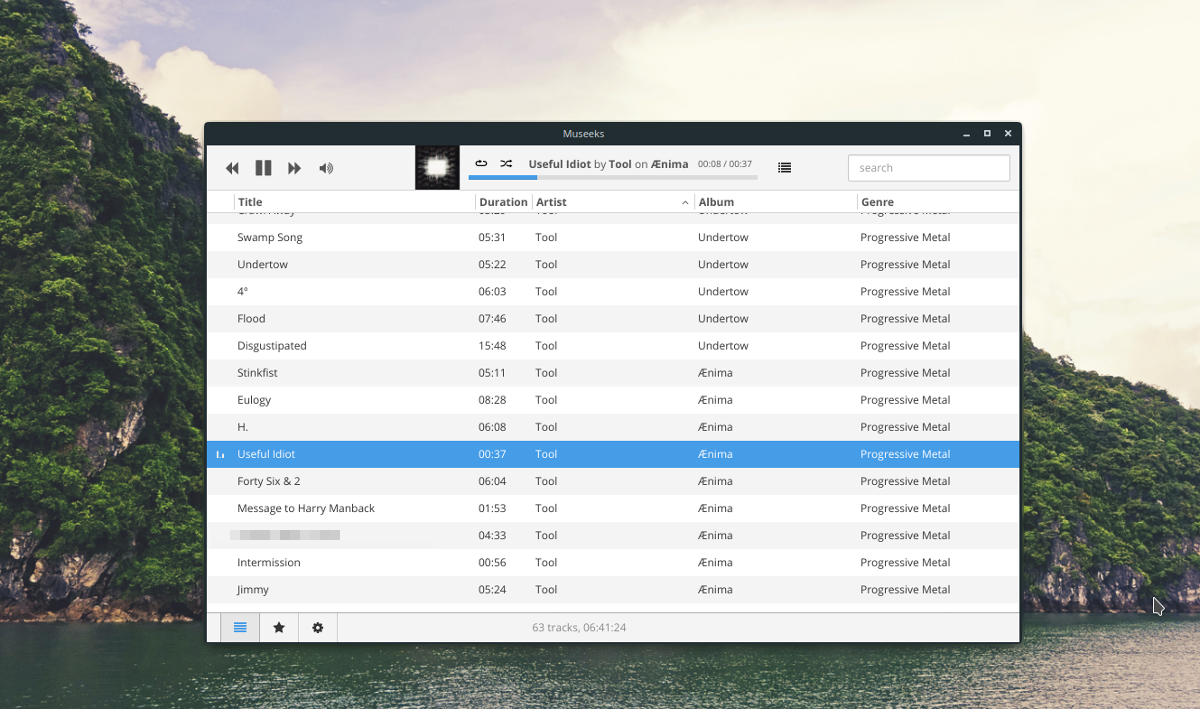Skip to the previous track
Screen dimensions: 1200x709
tap(232, 167)
